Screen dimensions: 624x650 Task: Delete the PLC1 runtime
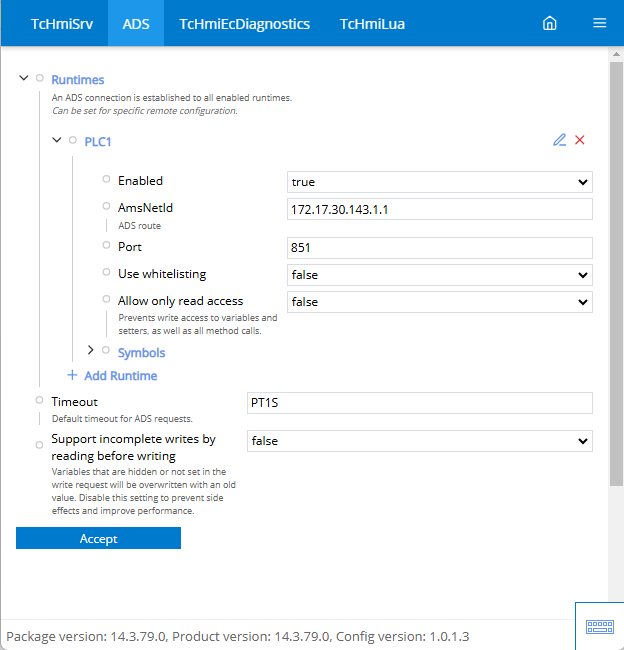580,140
